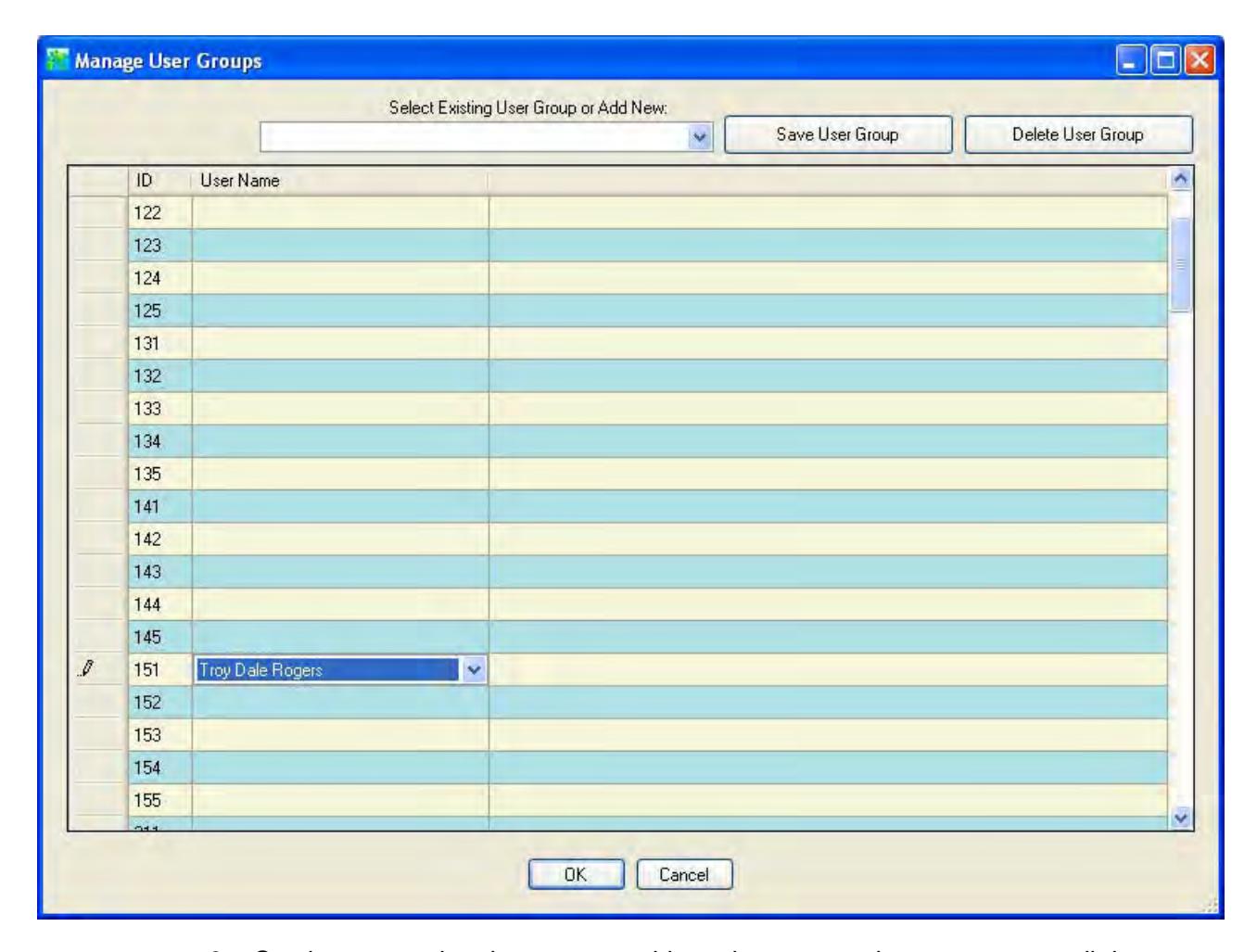Click the User Name cell for ID 152
This screenshot has height=952, width=1257.
click(x=340, y=703)
